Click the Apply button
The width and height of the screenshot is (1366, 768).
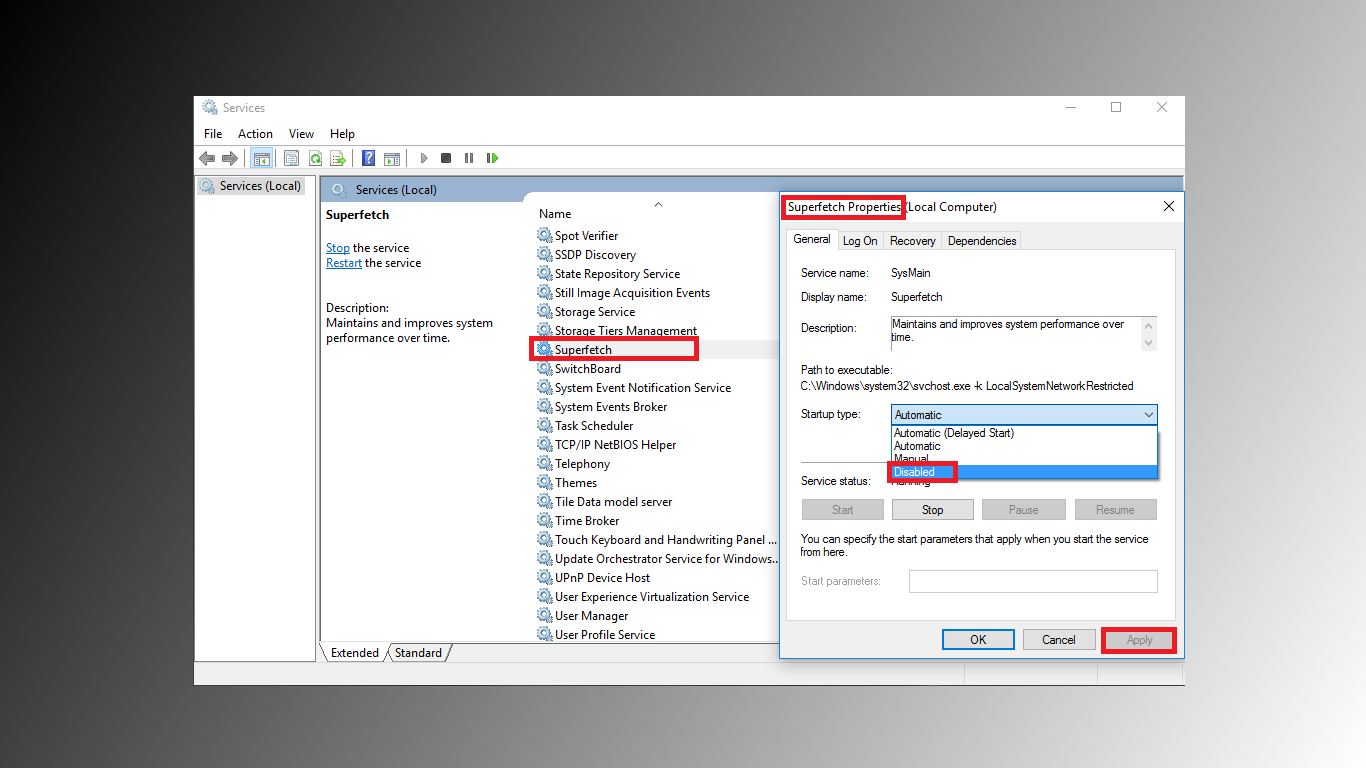tap(1140, 640)
